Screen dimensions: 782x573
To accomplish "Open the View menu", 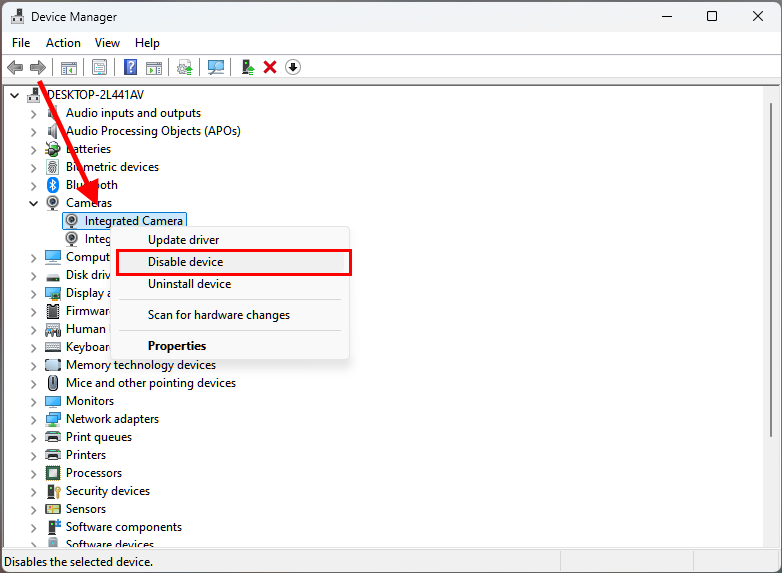I will 107,43.
